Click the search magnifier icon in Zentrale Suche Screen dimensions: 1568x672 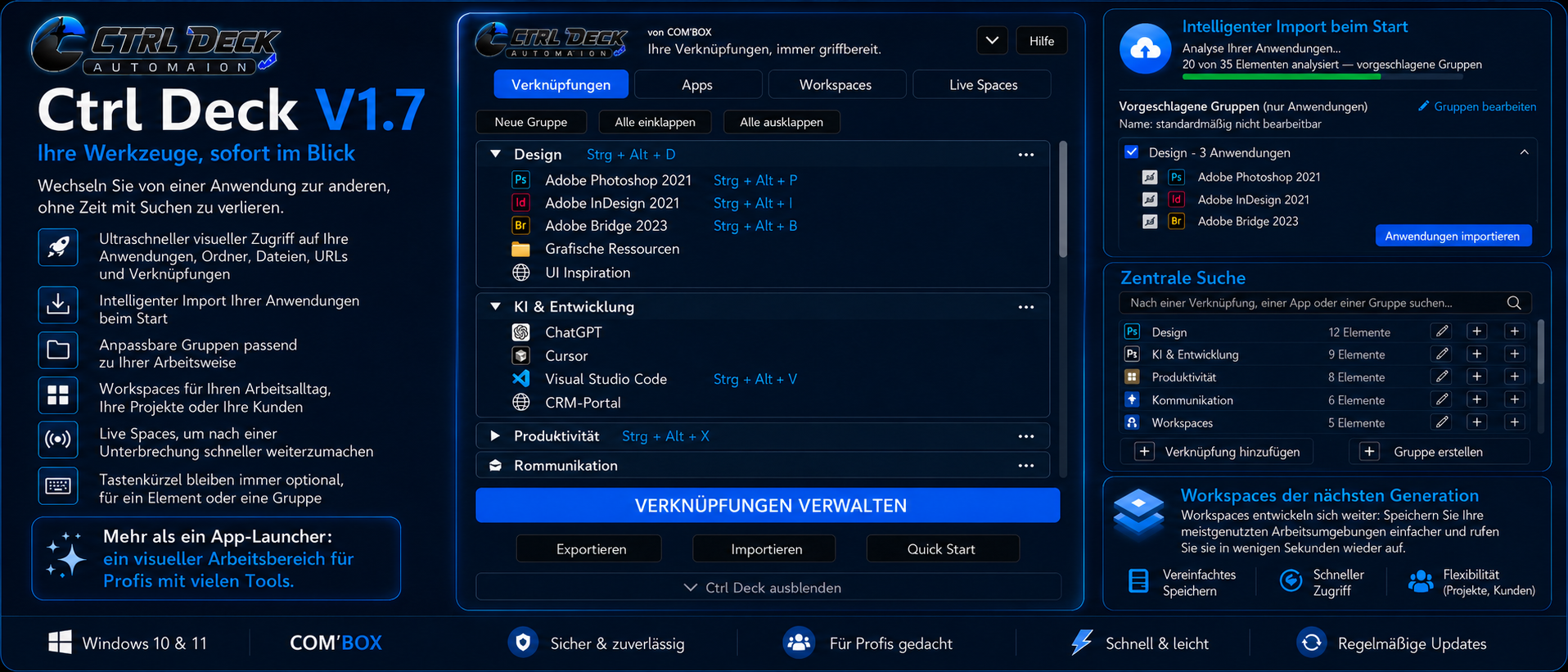[1514, 303]
